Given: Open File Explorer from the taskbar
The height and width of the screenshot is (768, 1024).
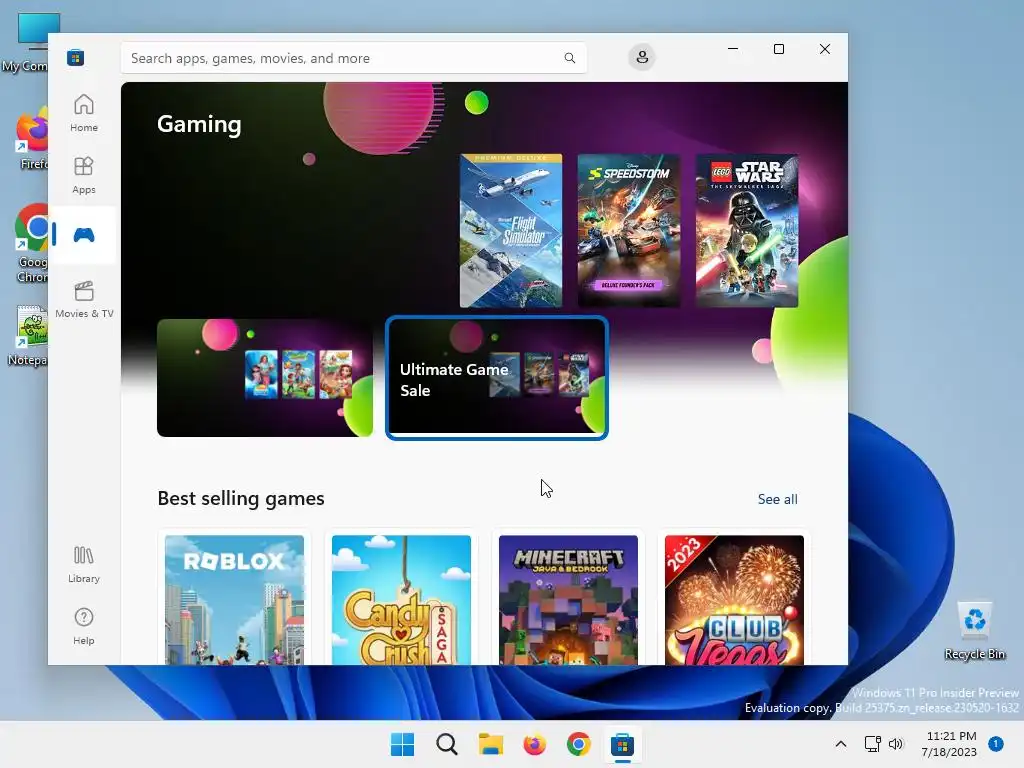Looking at the screenshot, I should tap(490, 744).
